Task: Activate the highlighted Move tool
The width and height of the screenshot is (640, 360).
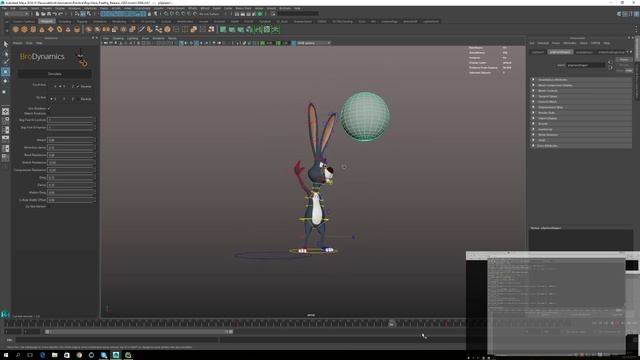Action: pos(5,72)
